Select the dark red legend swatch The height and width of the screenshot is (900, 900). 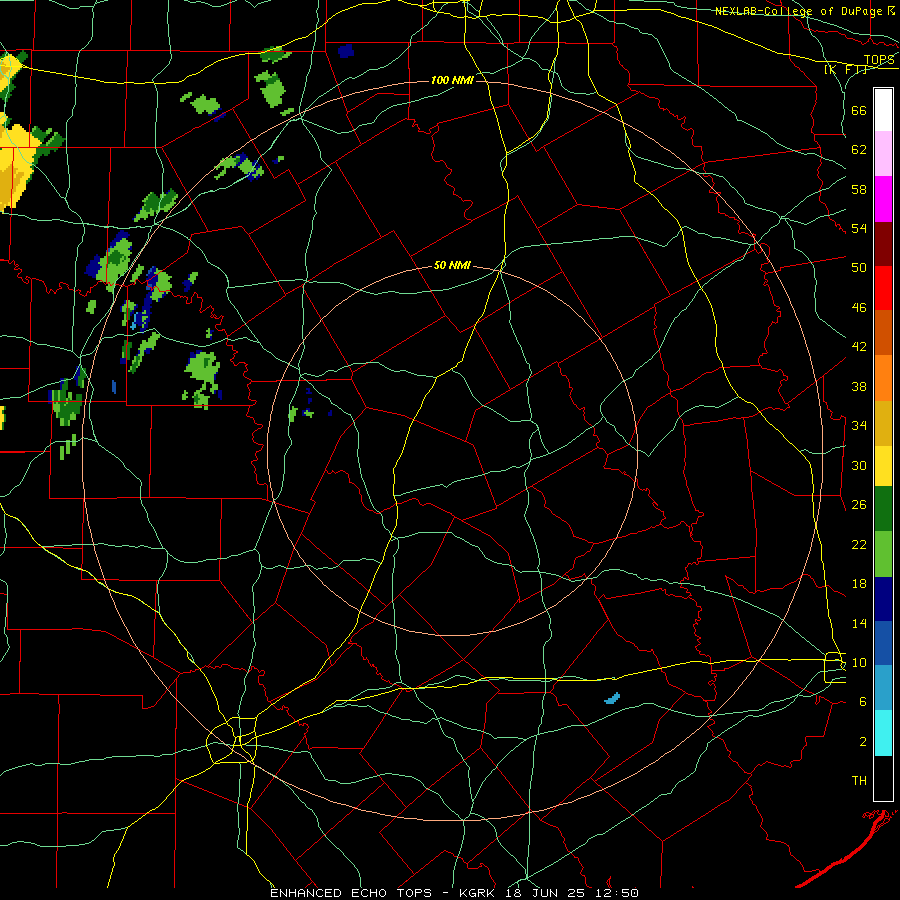883,244
